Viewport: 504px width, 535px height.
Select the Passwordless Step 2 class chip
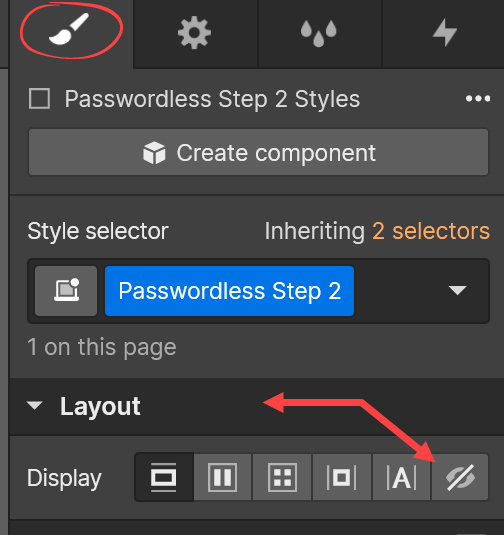[229, 291]
